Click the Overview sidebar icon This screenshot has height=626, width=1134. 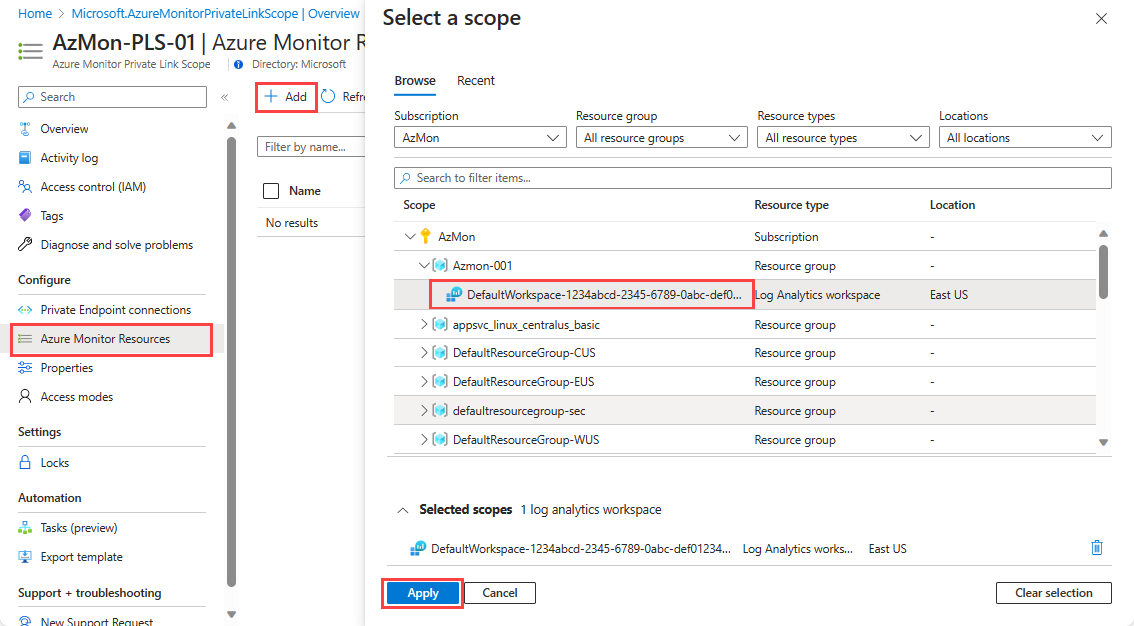(x=25, y=129)
